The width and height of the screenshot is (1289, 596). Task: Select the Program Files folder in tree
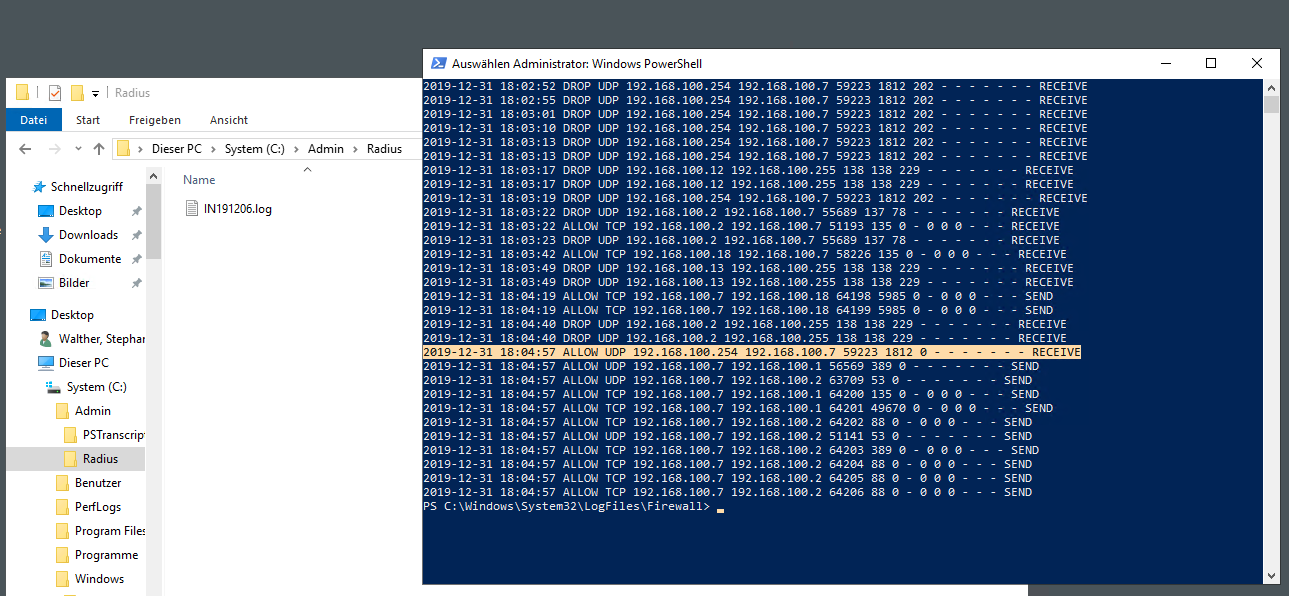tap(110, 531)
